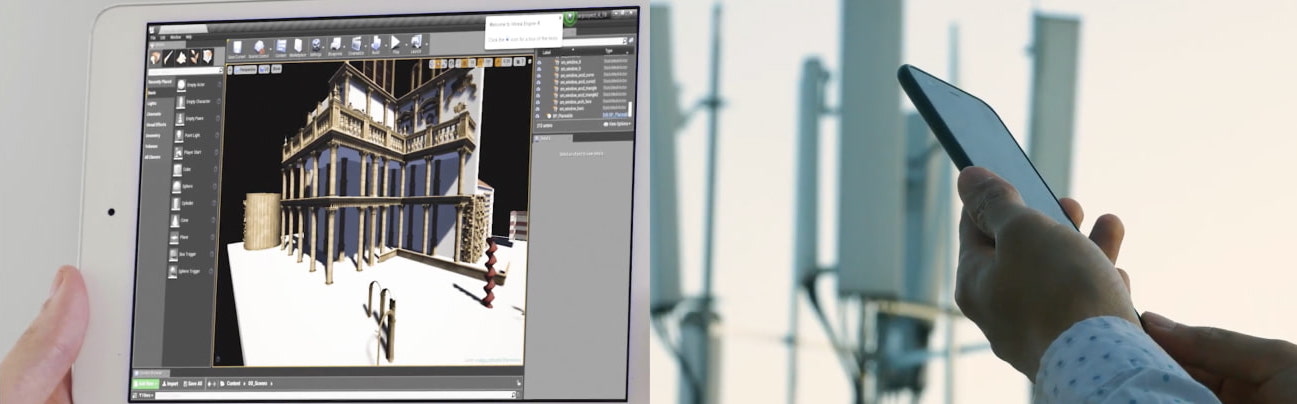Open the Filters dropdown in Content Browser
The height and width of the screenshot is (404, 1297).
[145, 396]
